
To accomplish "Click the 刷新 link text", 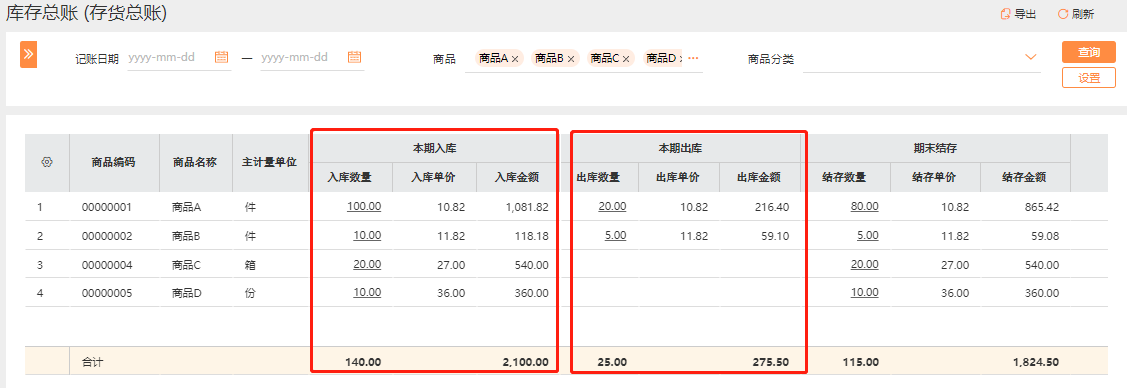I will [1082, 14].
